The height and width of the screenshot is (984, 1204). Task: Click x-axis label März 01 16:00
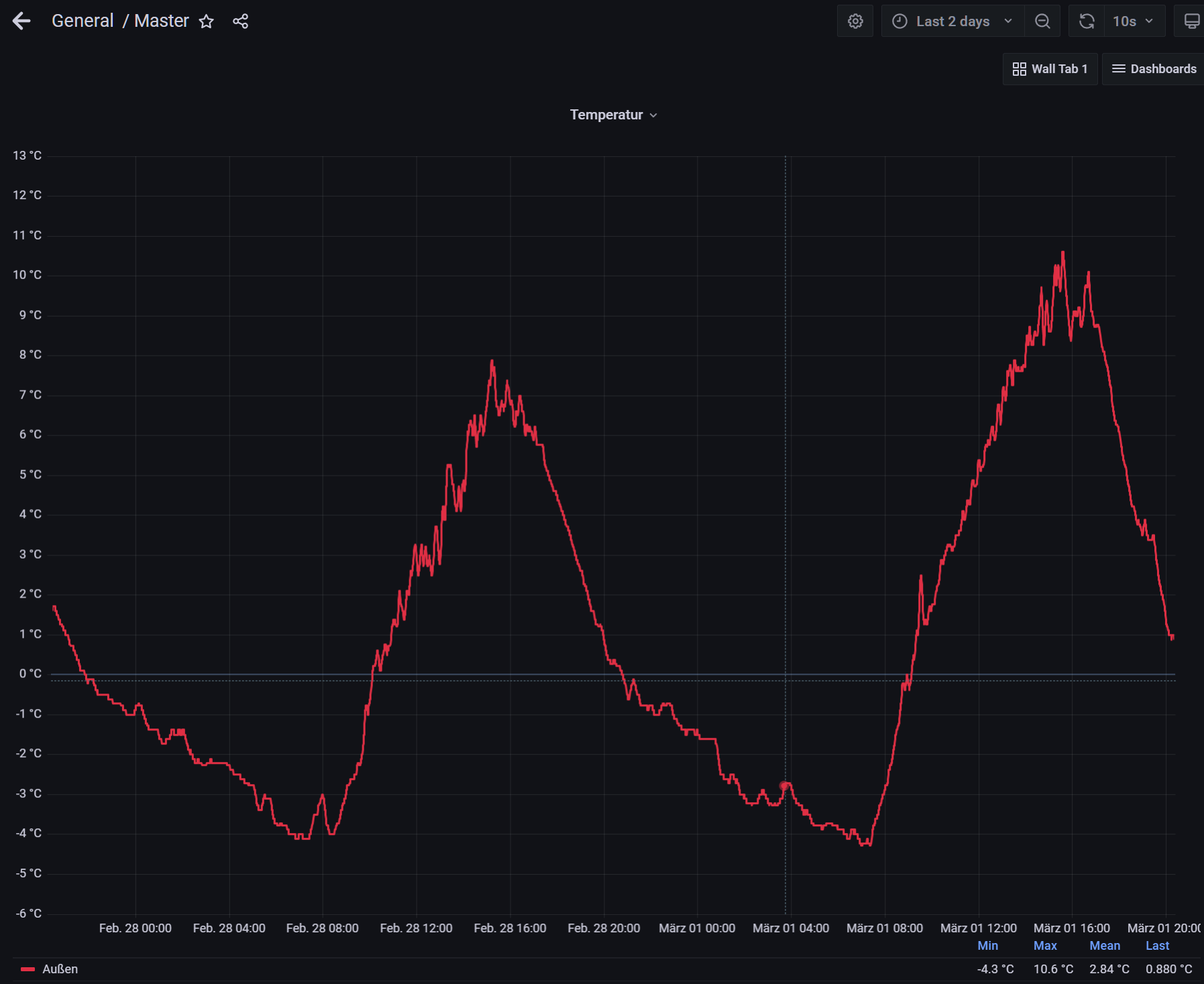pyautogui.click(x=1072, y=928)
